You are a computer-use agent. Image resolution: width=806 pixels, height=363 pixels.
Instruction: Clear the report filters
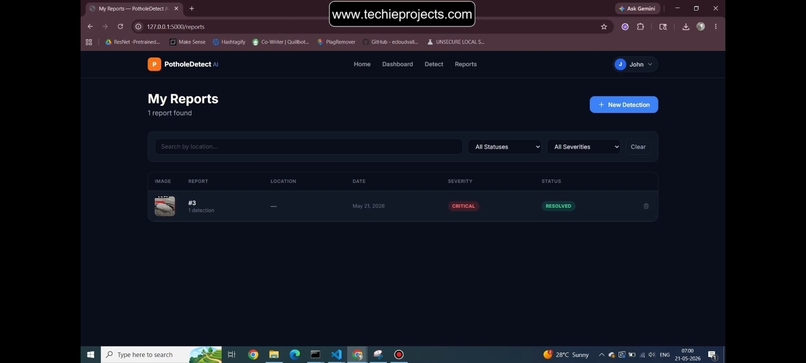point(638,147)
